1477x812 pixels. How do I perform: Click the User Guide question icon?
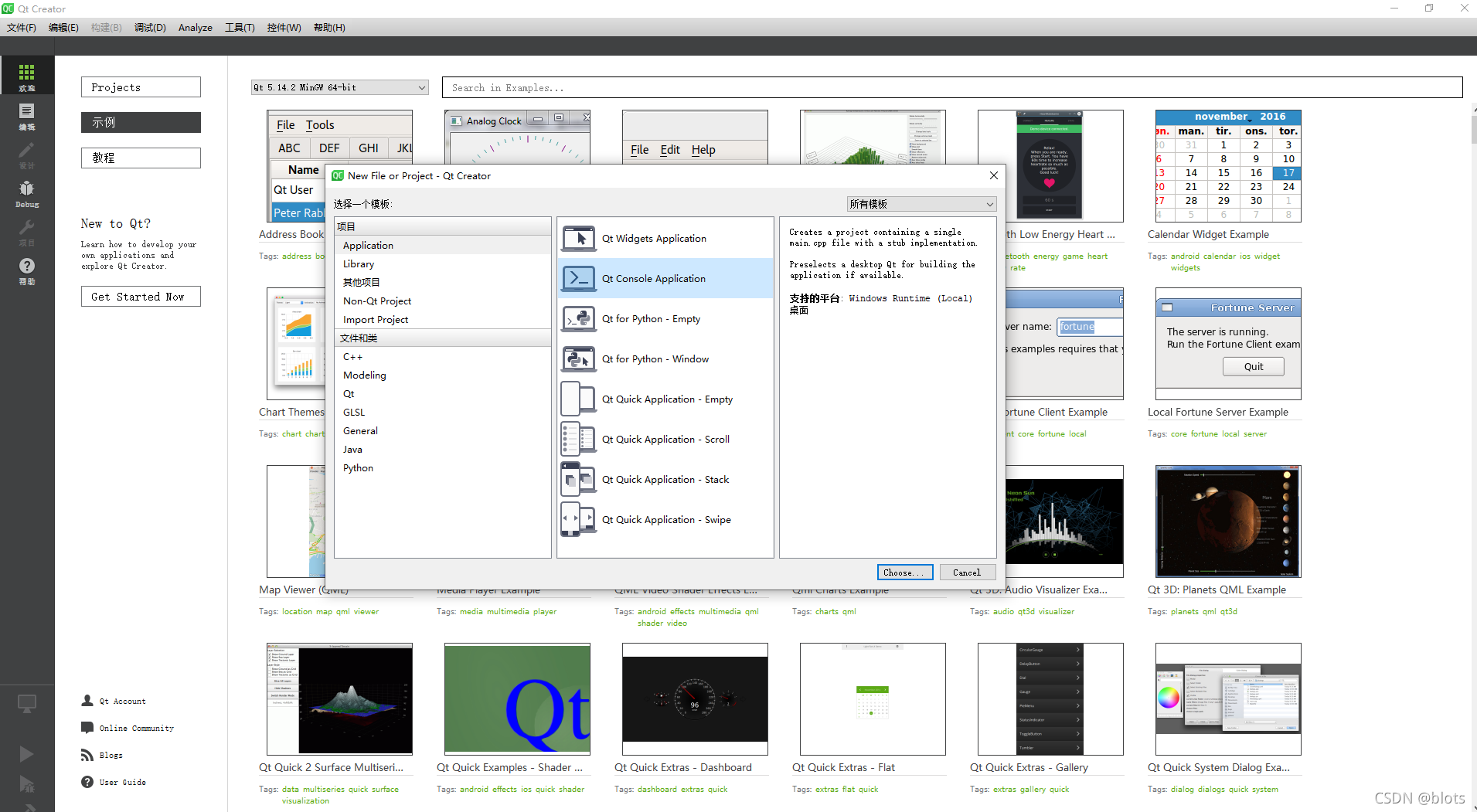(87, 782)
